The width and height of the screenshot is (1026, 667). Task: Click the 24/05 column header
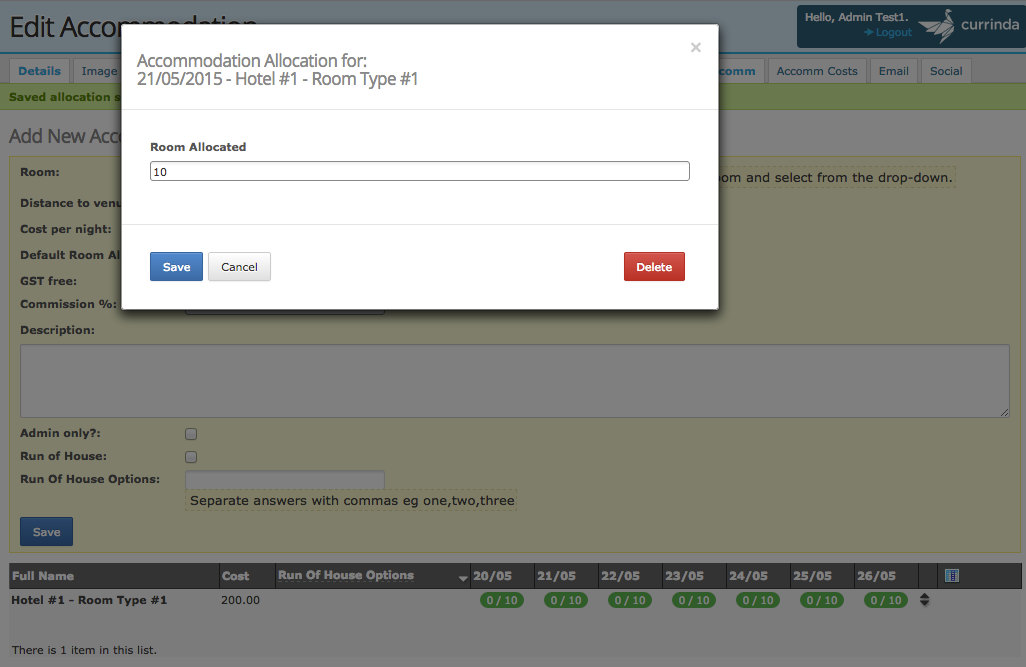pyautogui.click(x=748, y=576)
